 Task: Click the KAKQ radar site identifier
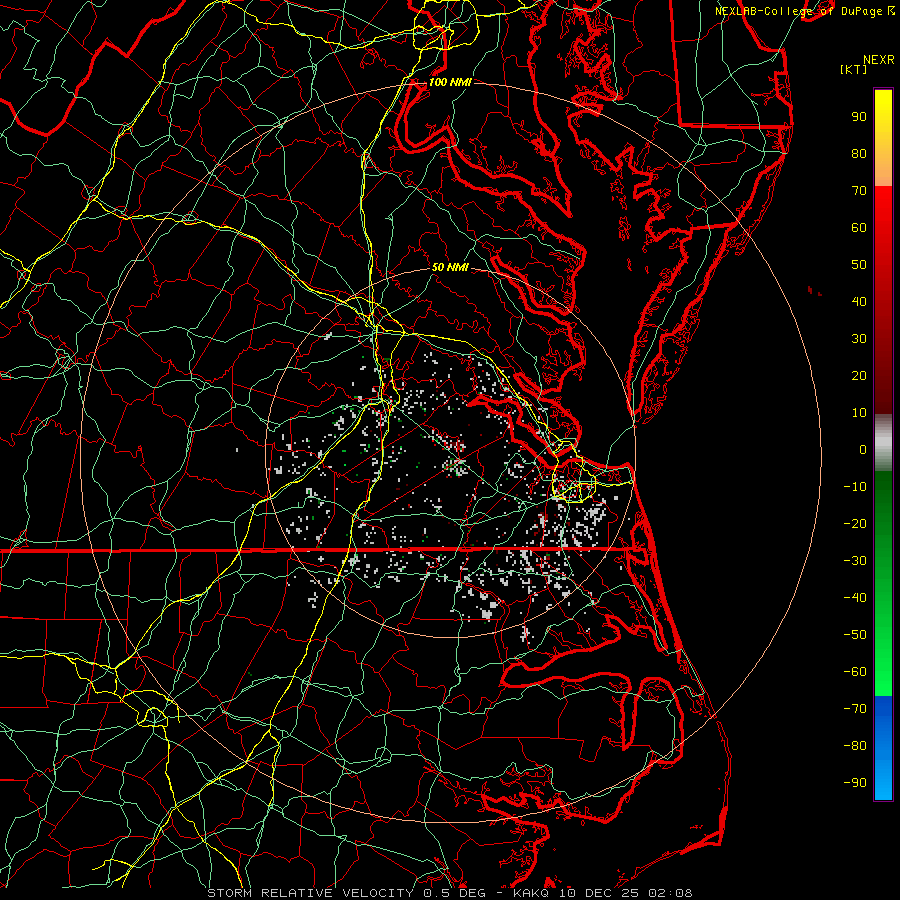click(x=532, y=893)
